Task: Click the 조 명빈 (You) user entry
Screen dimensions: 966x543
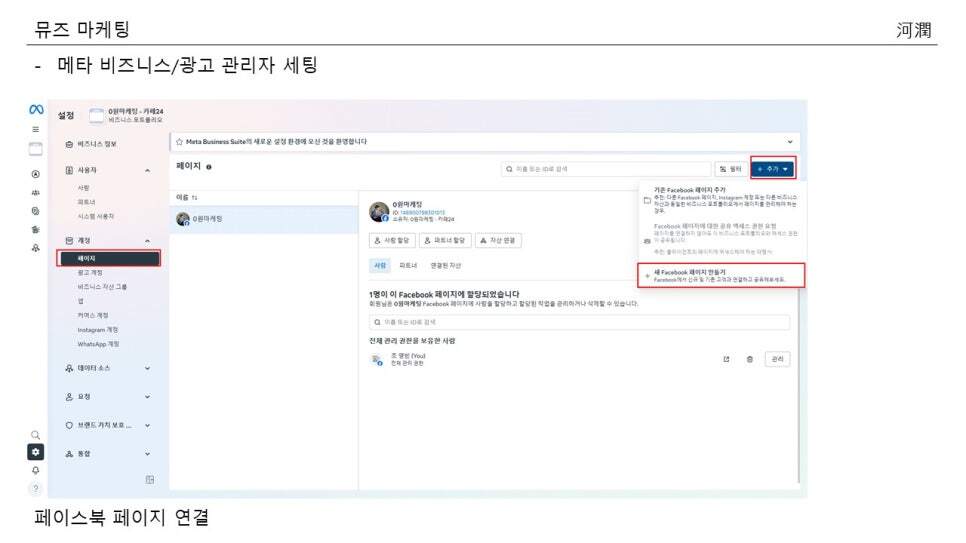Action: 408,359
